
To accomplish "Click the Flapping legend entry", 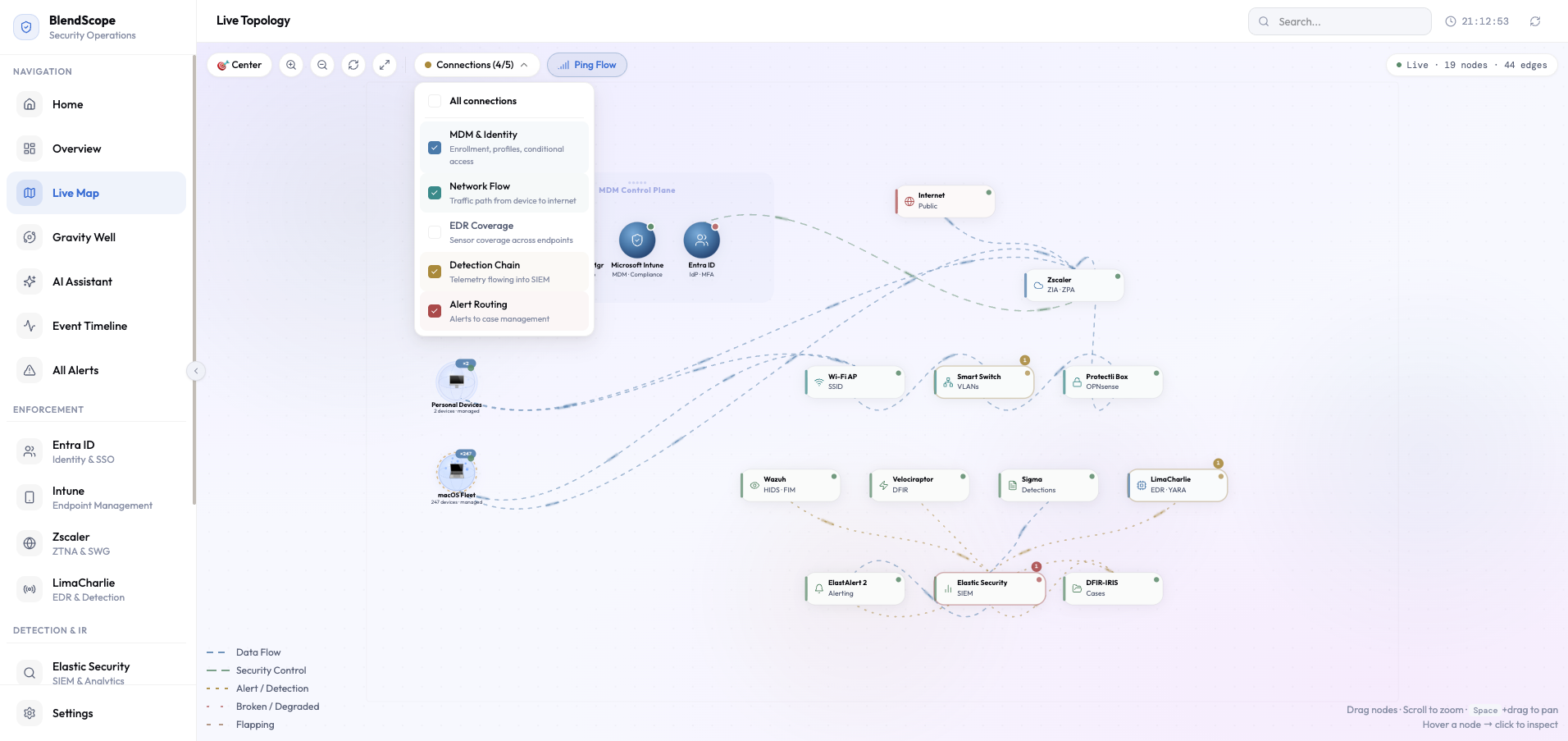I will tap(240, 725).
